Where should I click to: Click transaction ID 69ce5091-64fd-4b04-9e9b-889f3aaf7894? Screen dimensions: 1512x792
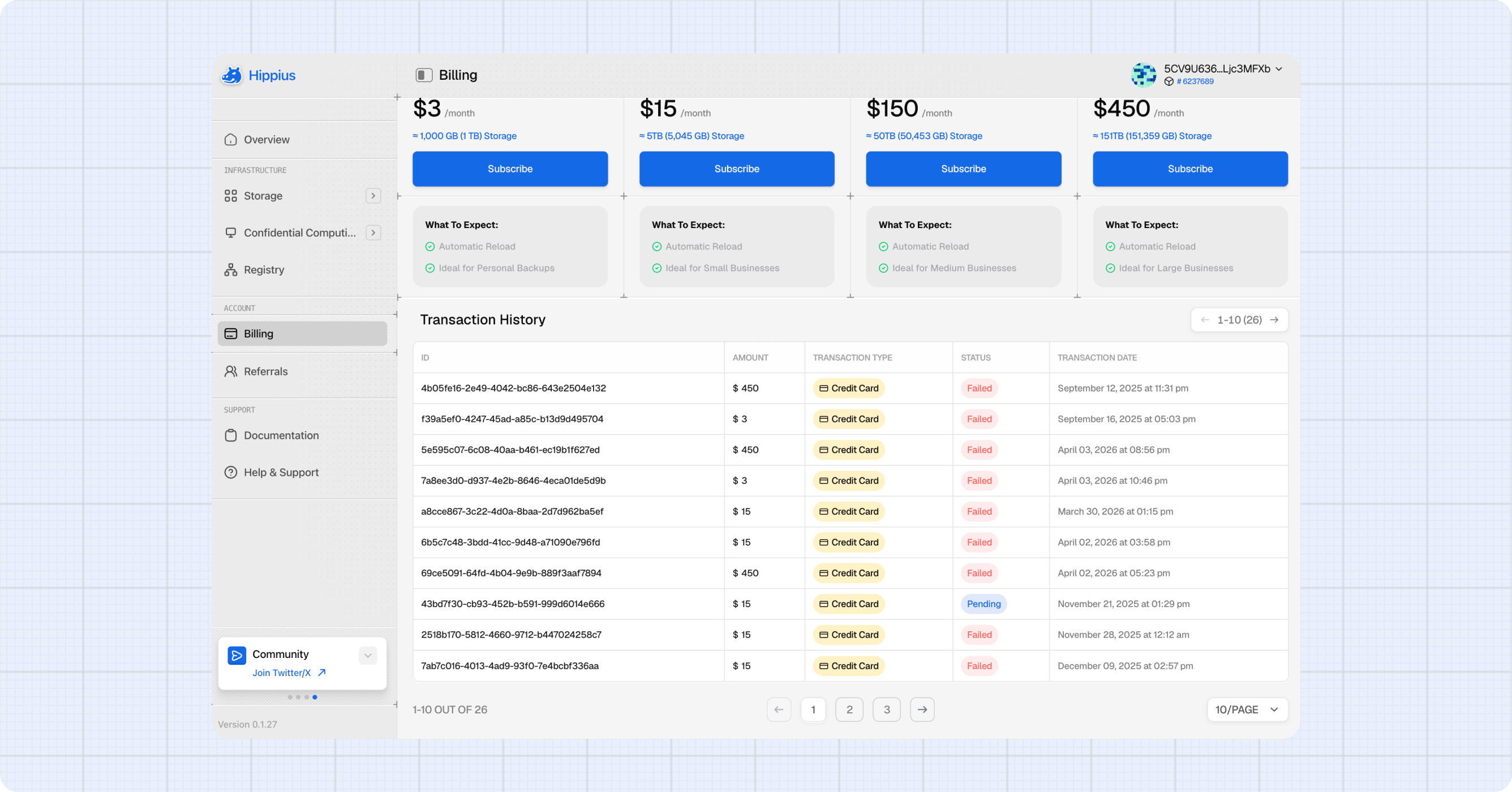(x=511, y=573)
